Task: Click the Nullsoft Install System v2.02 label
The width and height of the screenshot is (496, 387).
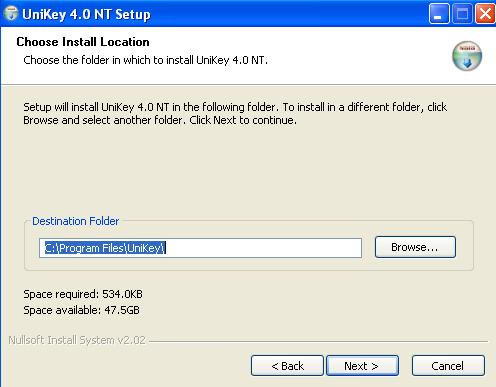Action: click(x=77, y=340)
